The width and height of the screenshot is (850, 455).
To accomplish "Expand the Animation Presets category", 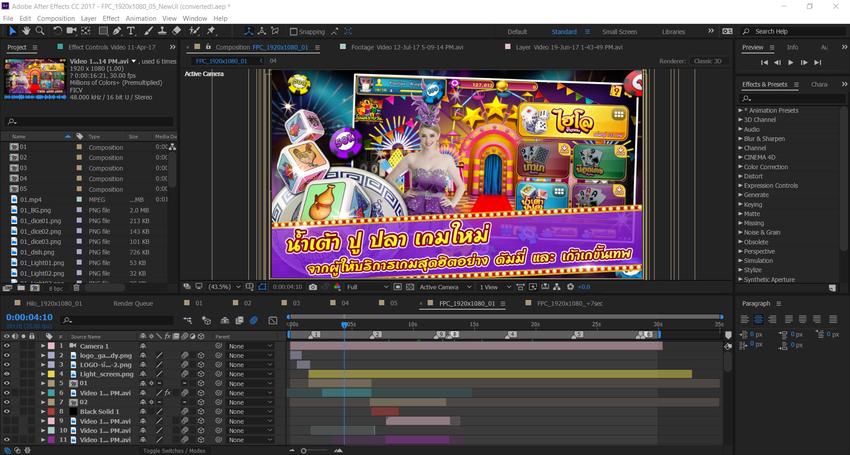I will tap(740, 110).
